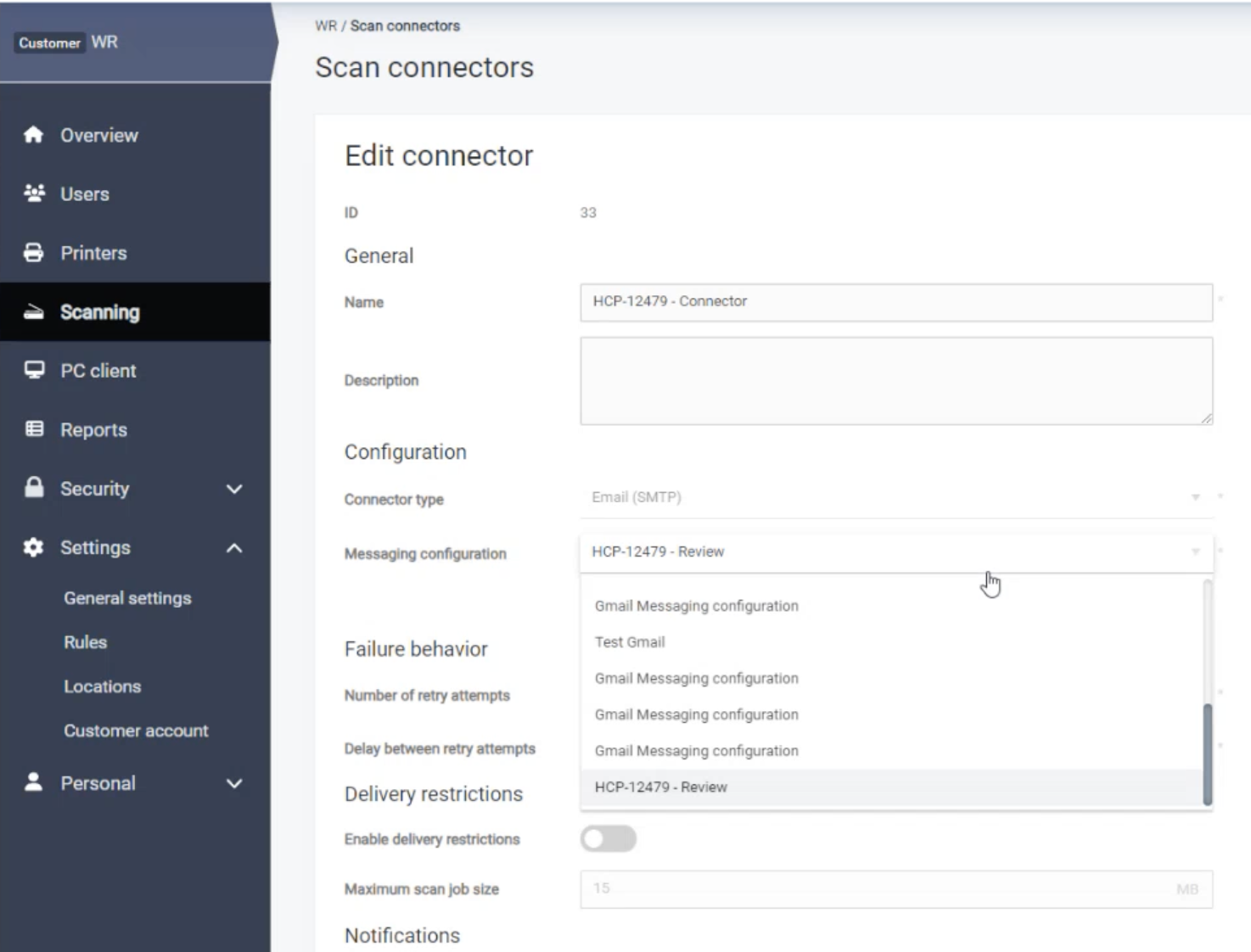Choose HCP-12479 - Review option in list
The height and width of the screenshot is (952, 1251).
660,787
